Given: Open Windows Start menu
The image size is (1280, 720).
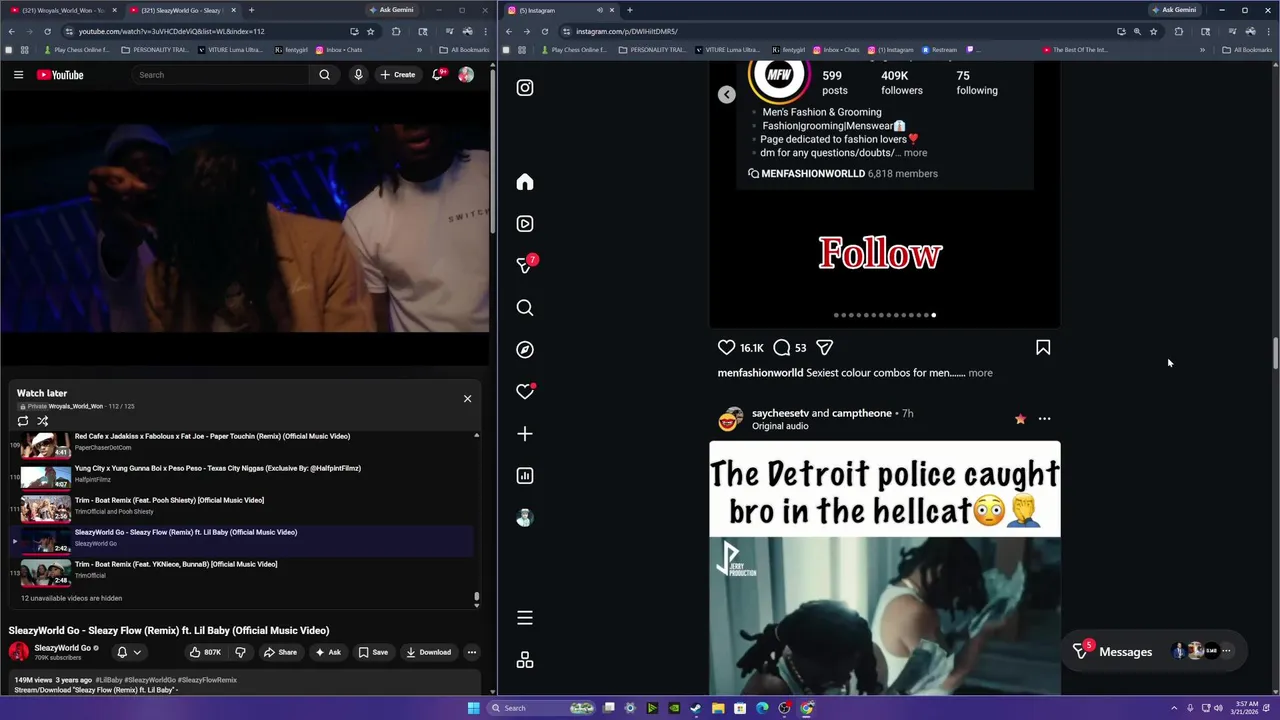Looking at the screenshot, I should pyautogui.click(x=473, y=708).
